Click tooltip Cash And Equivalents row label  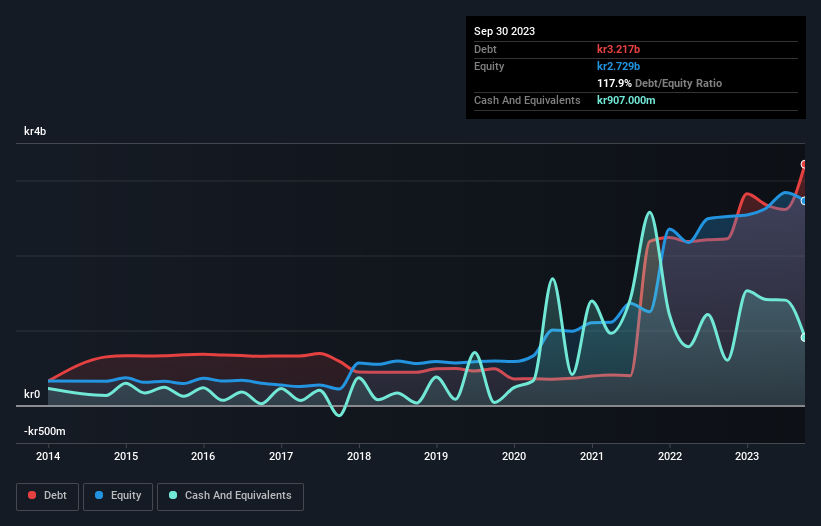tap(527, 100)
